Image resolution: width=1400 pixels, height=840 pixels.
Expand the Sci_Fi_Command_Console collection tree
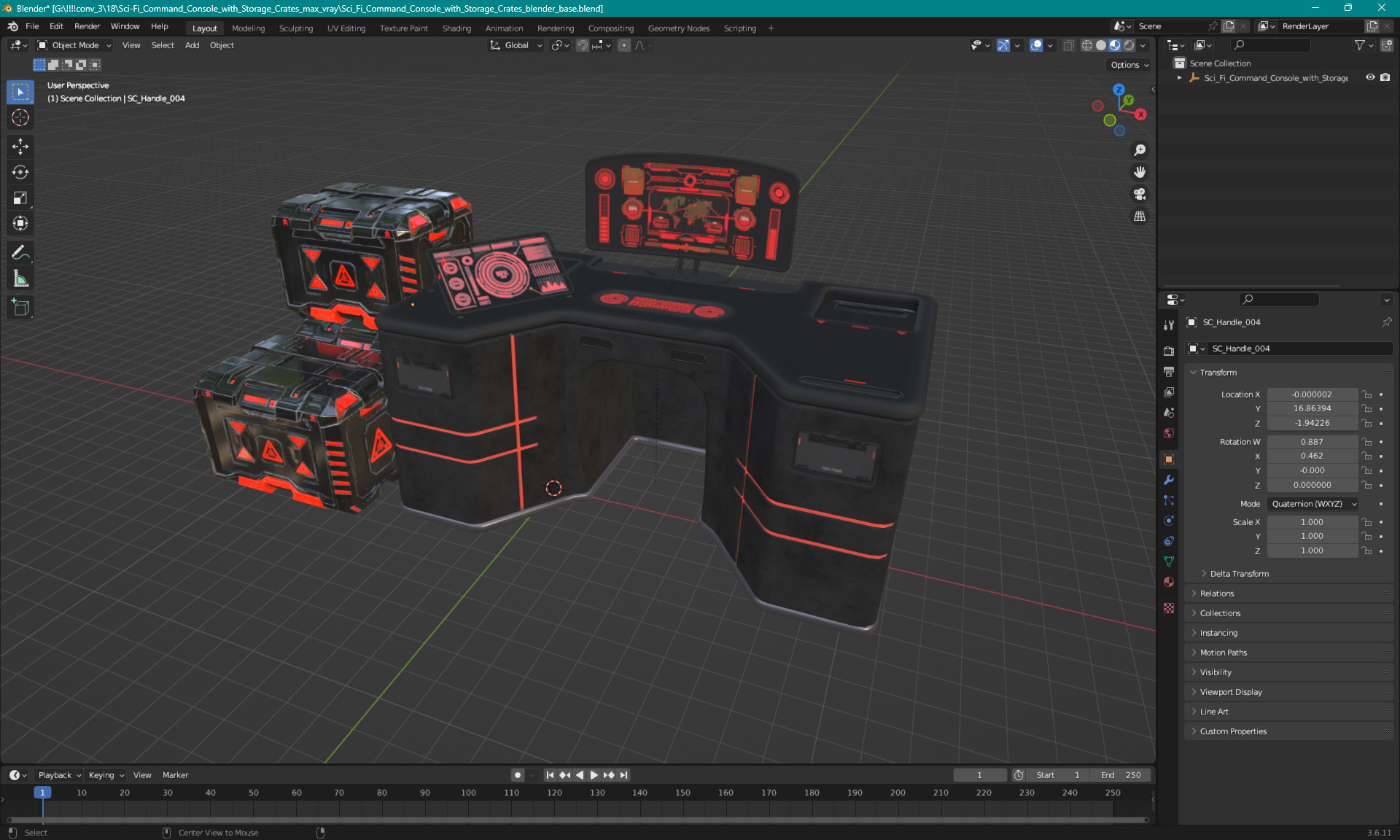point(1179,77)
